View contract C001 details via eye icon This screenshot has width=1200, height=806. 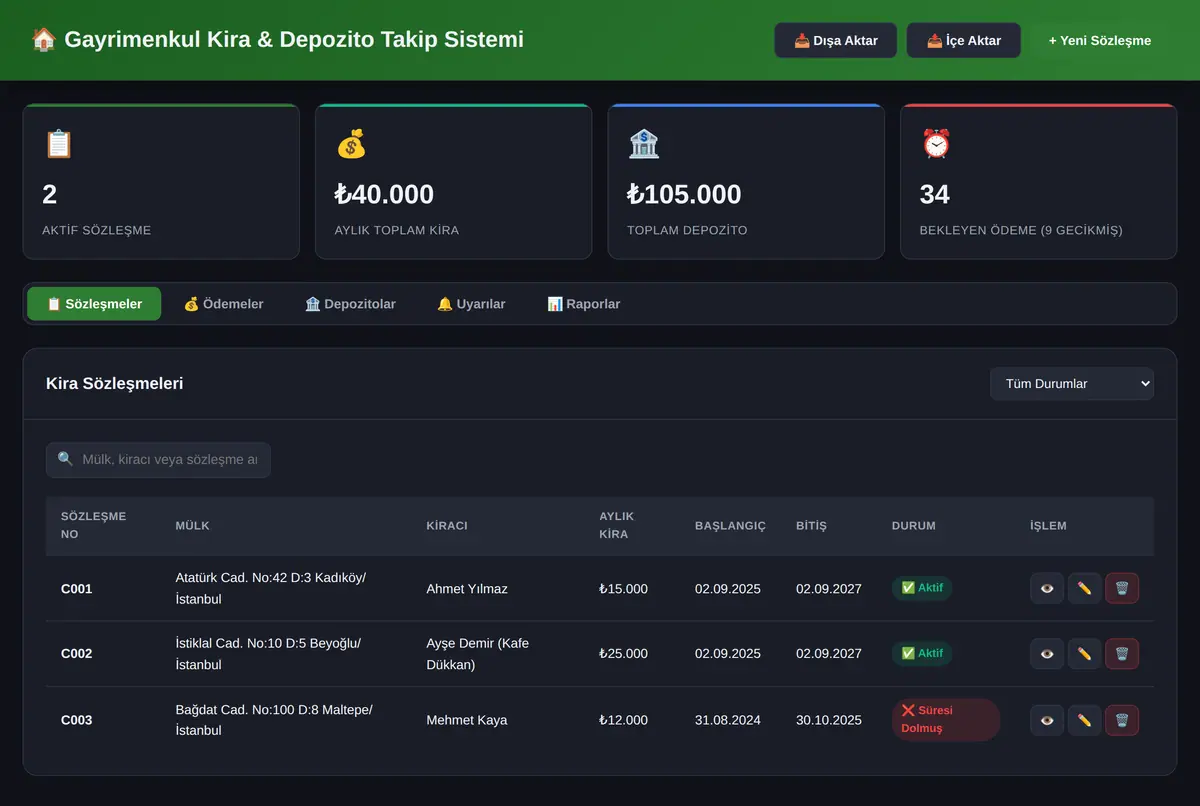(1047, 588)
